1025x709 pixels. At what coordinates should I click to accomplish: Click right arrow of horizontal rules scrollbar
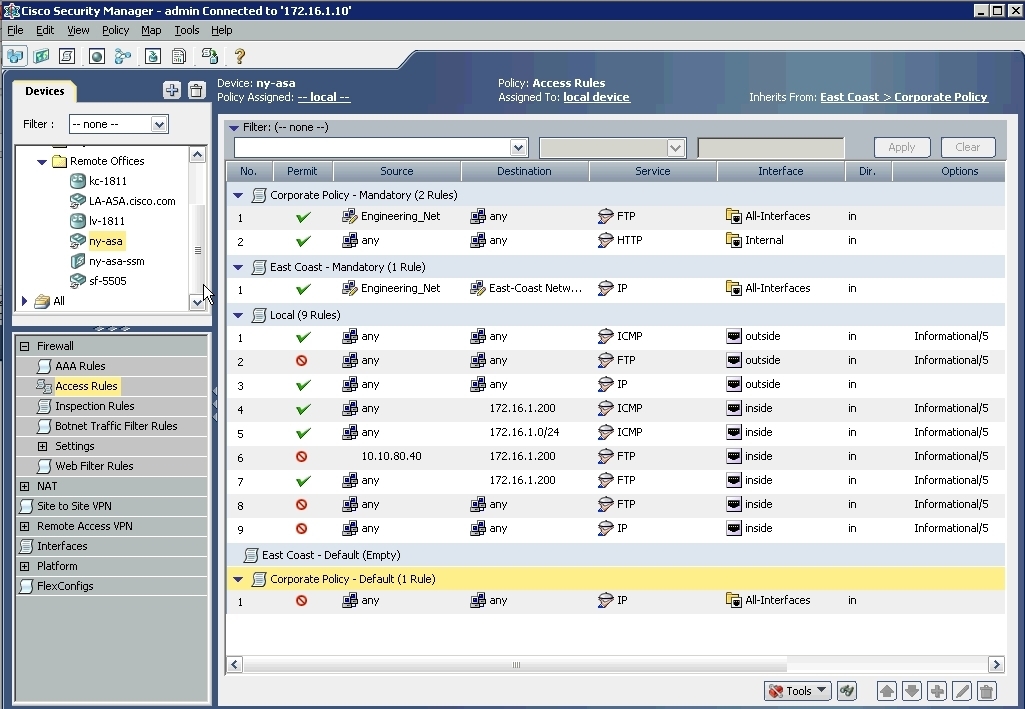tap(996, 665)
